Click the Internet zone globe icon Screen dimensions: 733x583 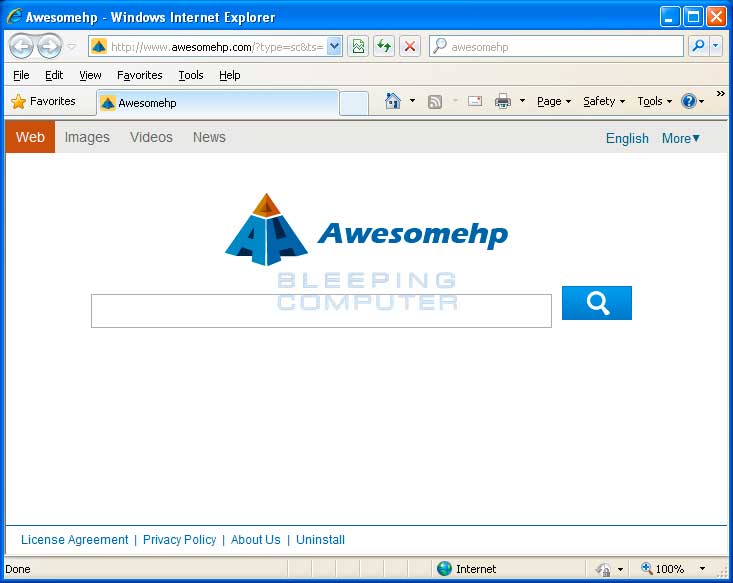pos(444,569)
